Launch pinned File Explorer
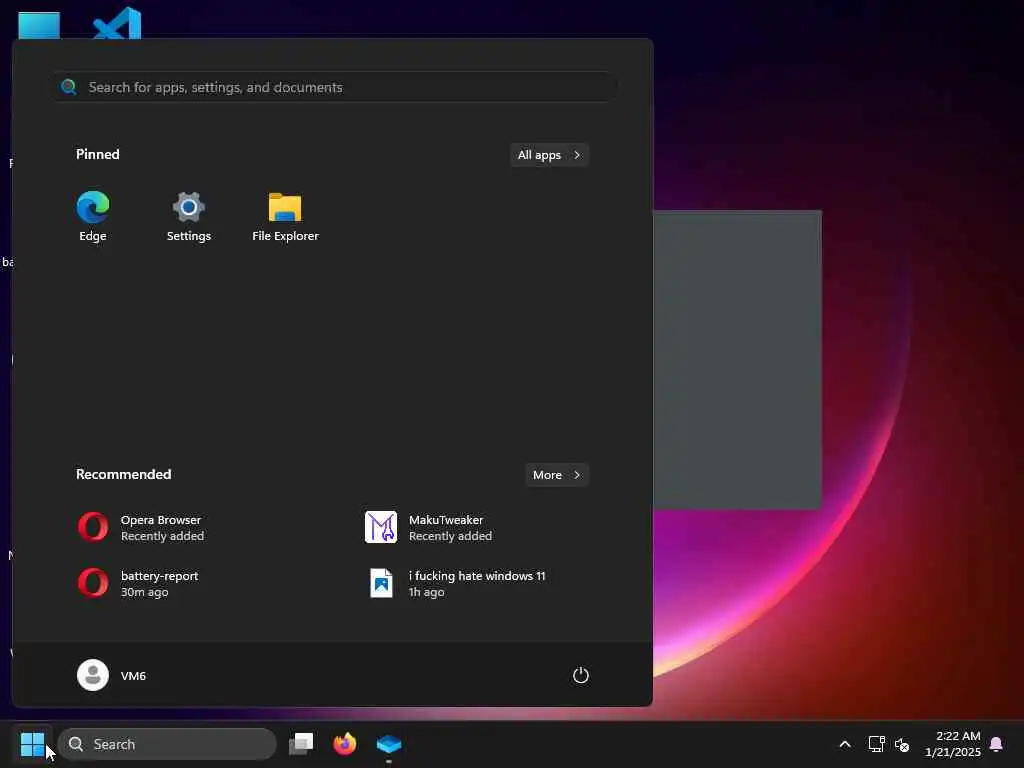 (x=285, y=217)
